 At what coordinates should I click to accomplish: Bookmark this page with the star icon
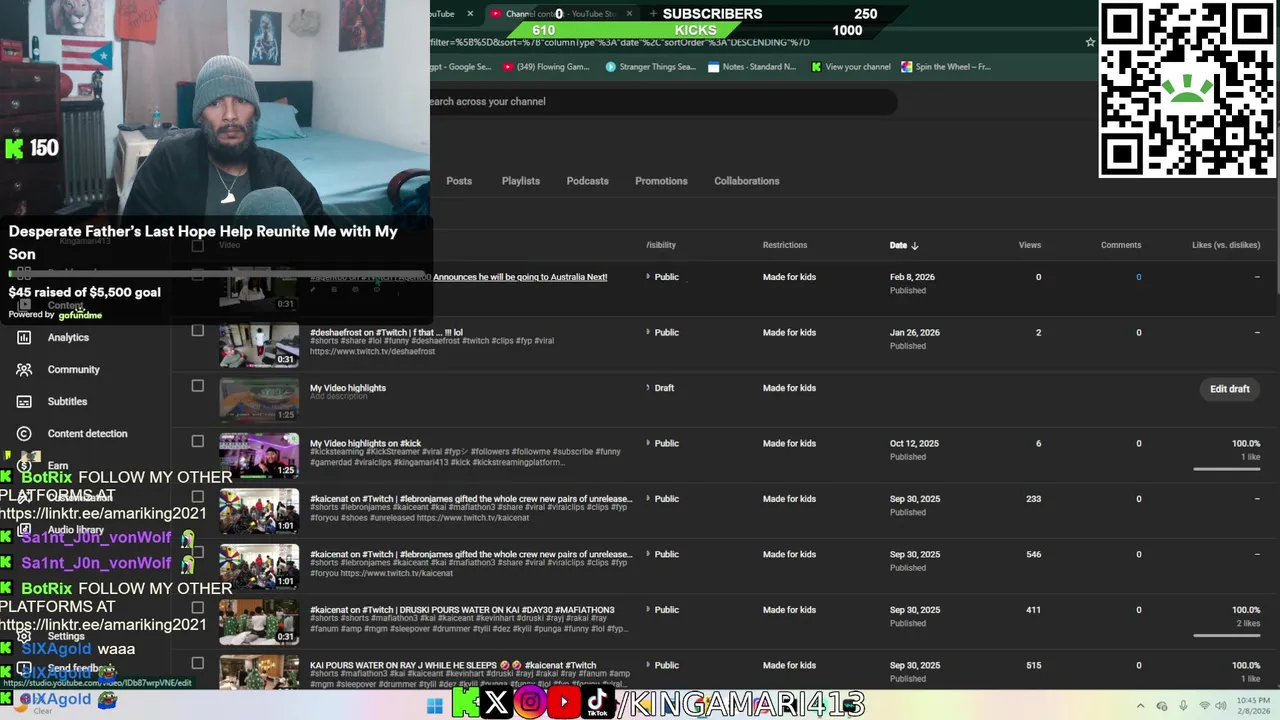coord(1090,42)
